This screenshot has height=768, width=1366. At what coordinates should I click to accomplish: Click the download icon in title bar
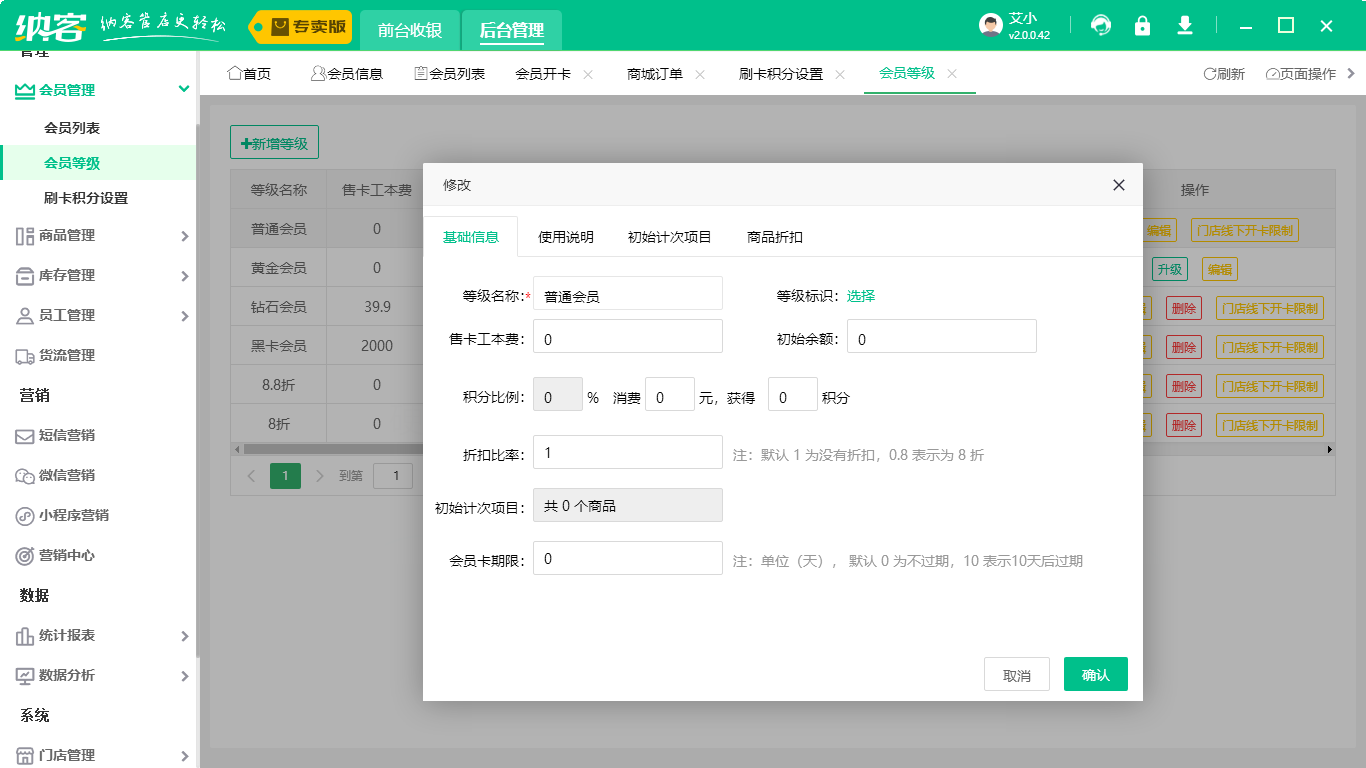(1185, 26)
